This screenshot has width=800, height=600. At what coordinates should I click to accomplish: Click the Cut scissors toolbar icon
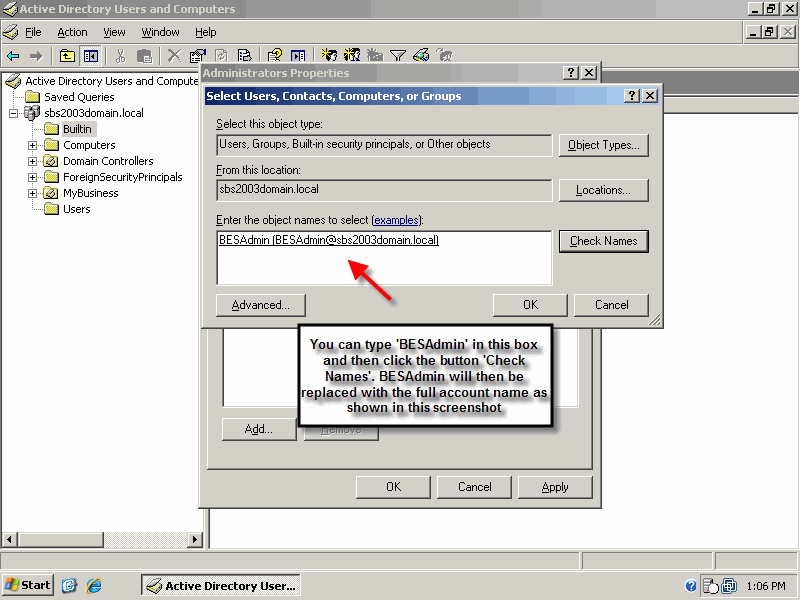click(x=120, y=56)
